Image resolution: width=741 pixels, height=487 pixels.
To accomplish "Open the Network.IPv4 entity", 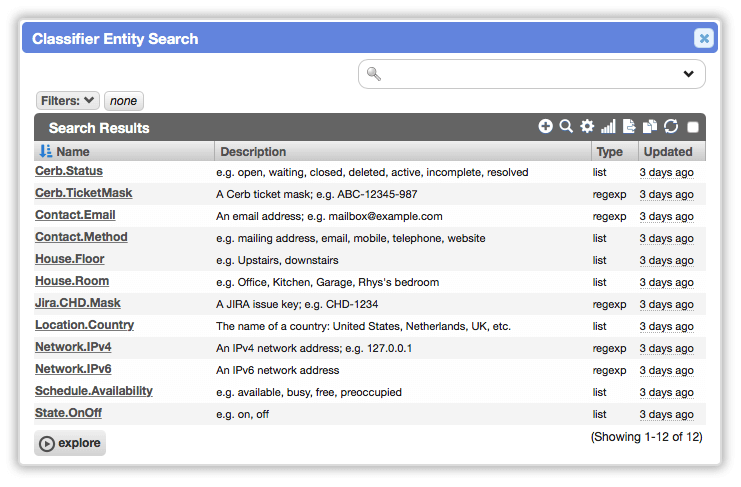I will (73, 347).
